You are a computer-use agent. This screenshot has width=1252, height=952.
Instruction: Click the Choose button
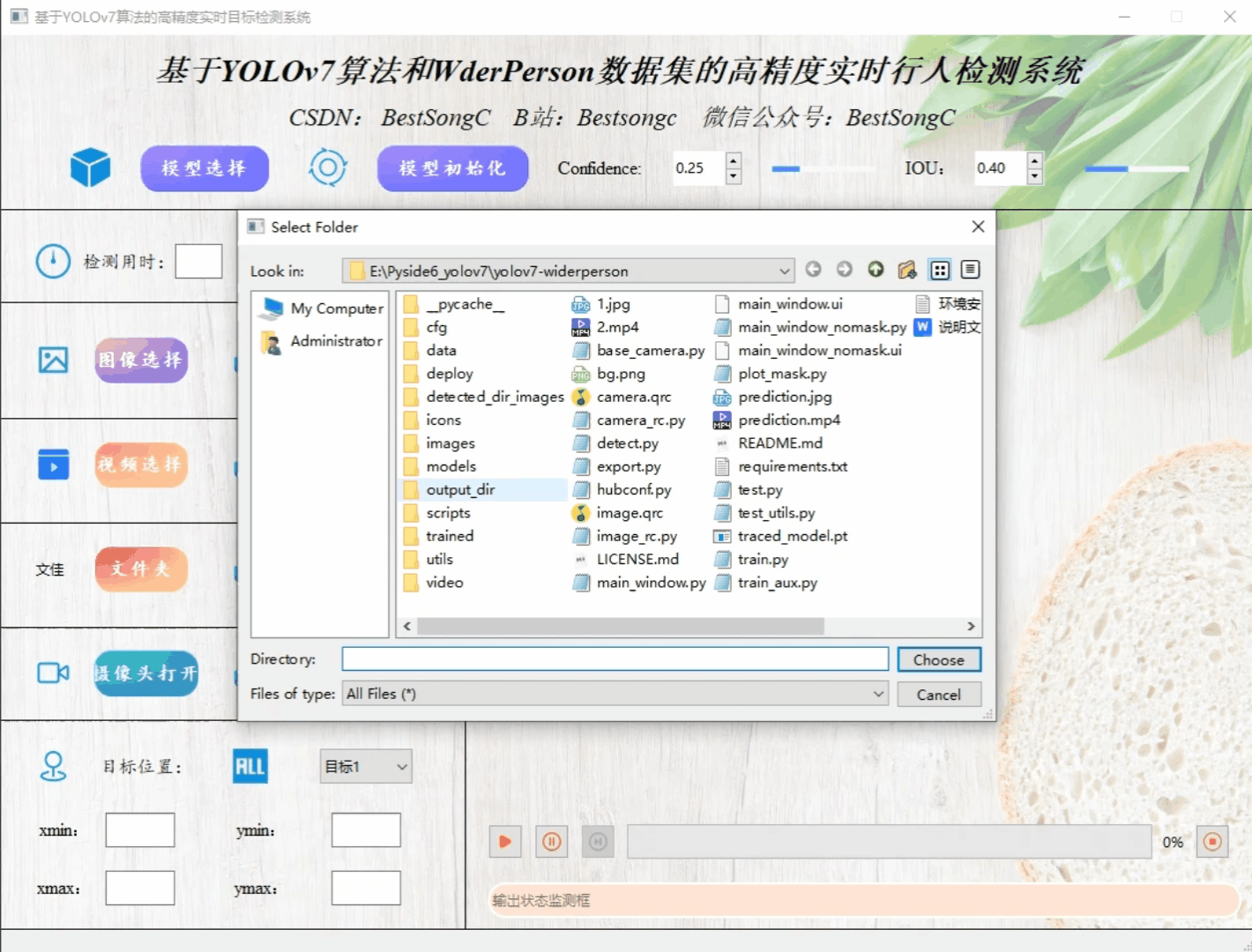point(938,660)
